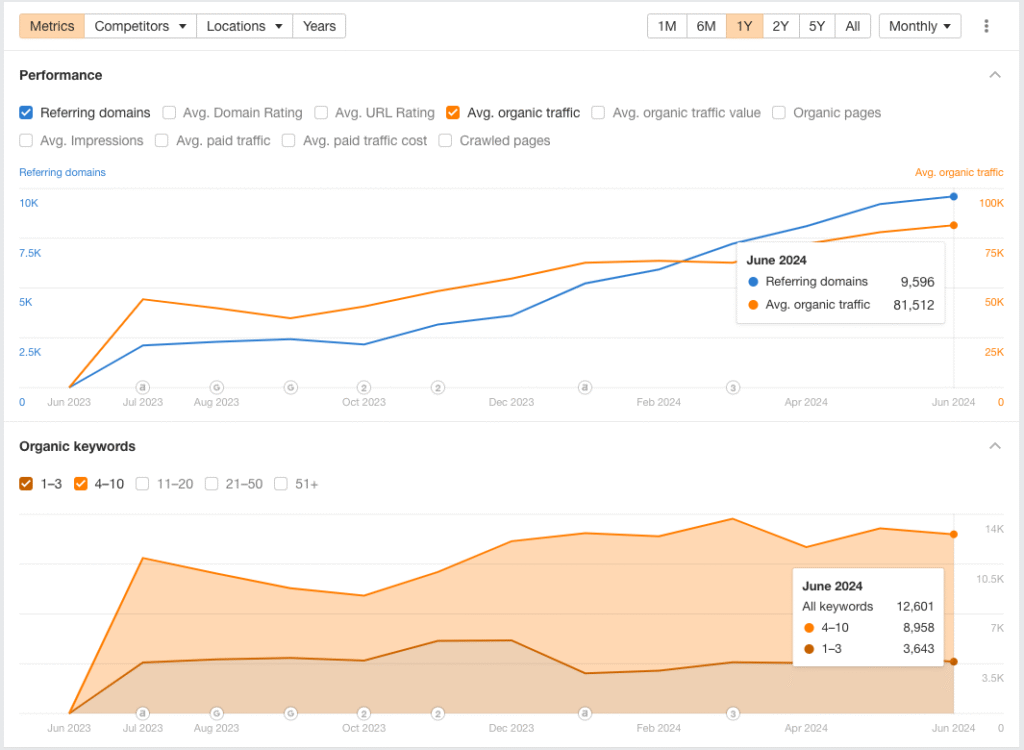Image resolution: width=1024 pixels, height=750 pixels.
Task: Click the 'a' marker at Jul 2023 in Performance chart
Action: point(143,387)
